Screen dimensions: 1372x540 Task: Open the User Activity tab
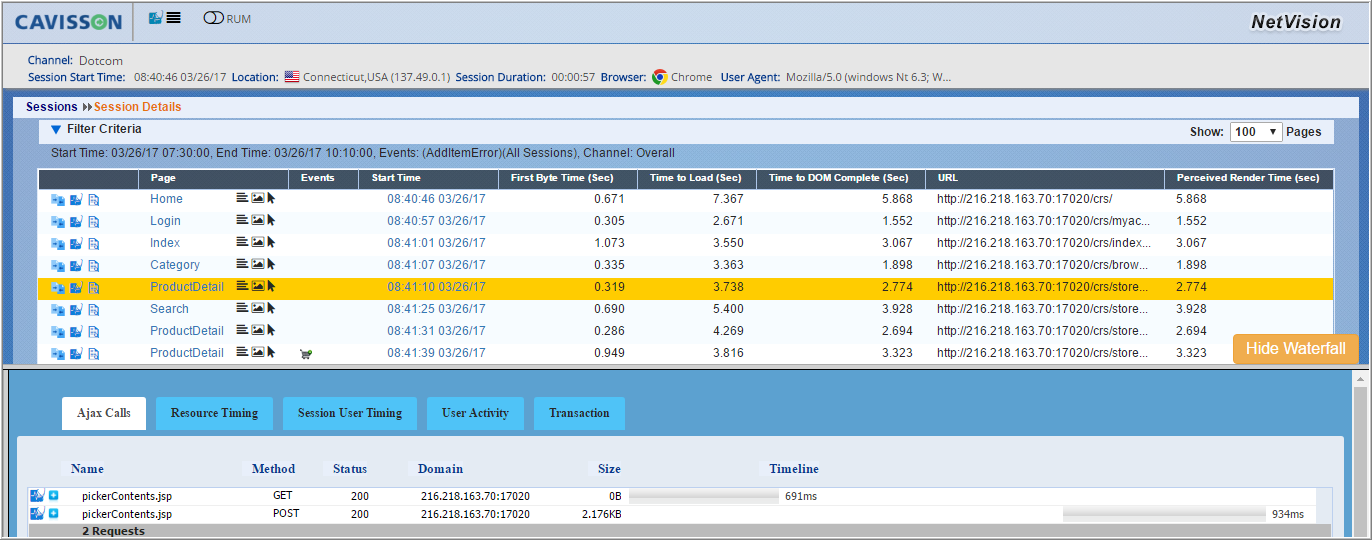point(475,413)
